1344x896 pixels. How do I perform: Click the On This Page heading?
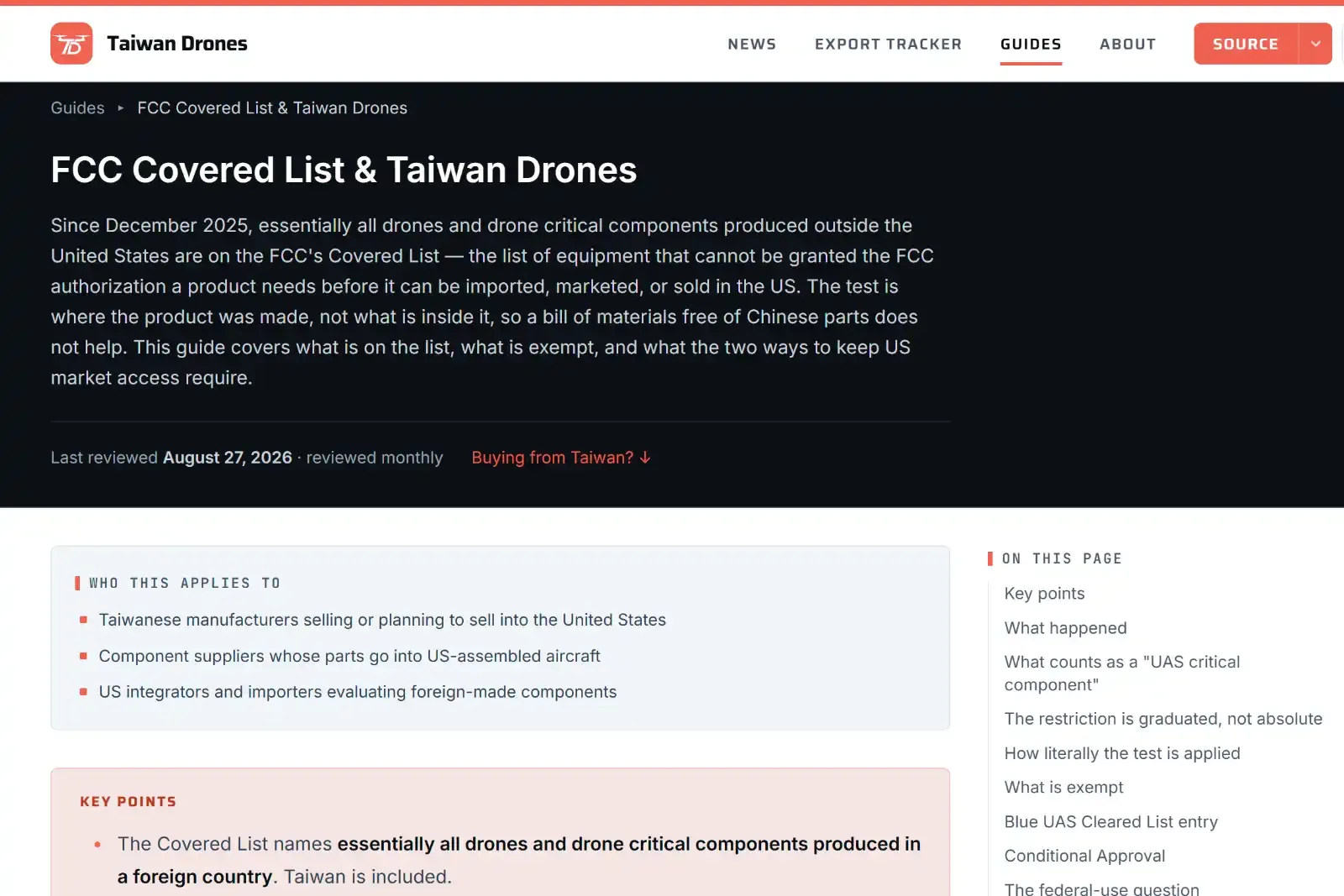click(1062, 558)
